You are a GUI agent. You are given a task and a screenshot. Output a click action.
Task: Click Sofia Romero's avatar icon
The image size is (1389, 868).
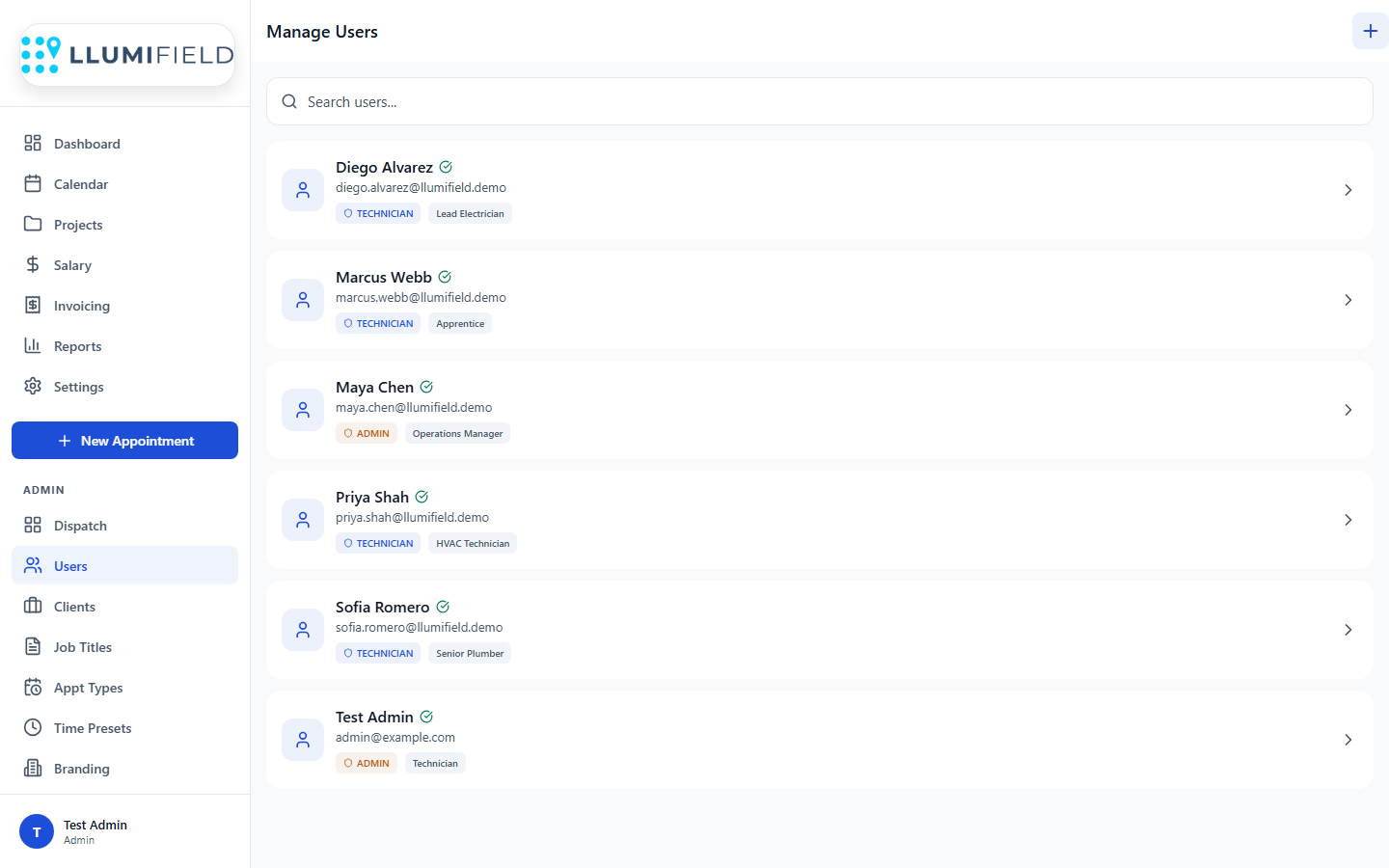(x=303, y=630)
